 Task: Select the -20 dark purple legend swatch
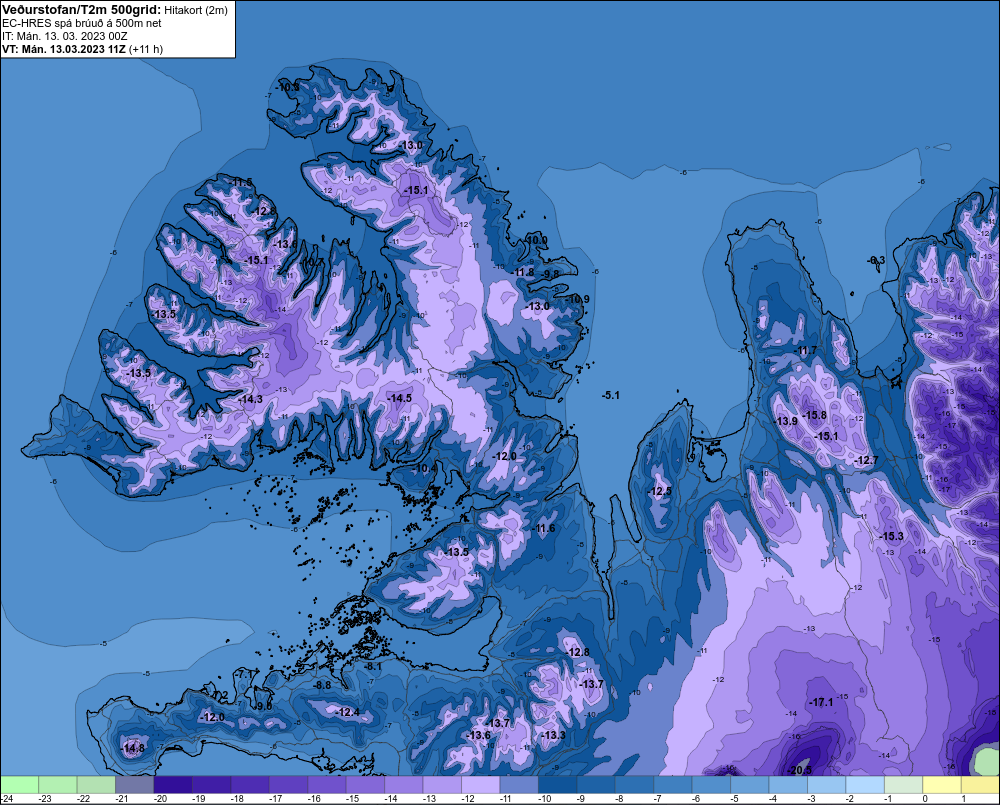click(x=173, y=784)
